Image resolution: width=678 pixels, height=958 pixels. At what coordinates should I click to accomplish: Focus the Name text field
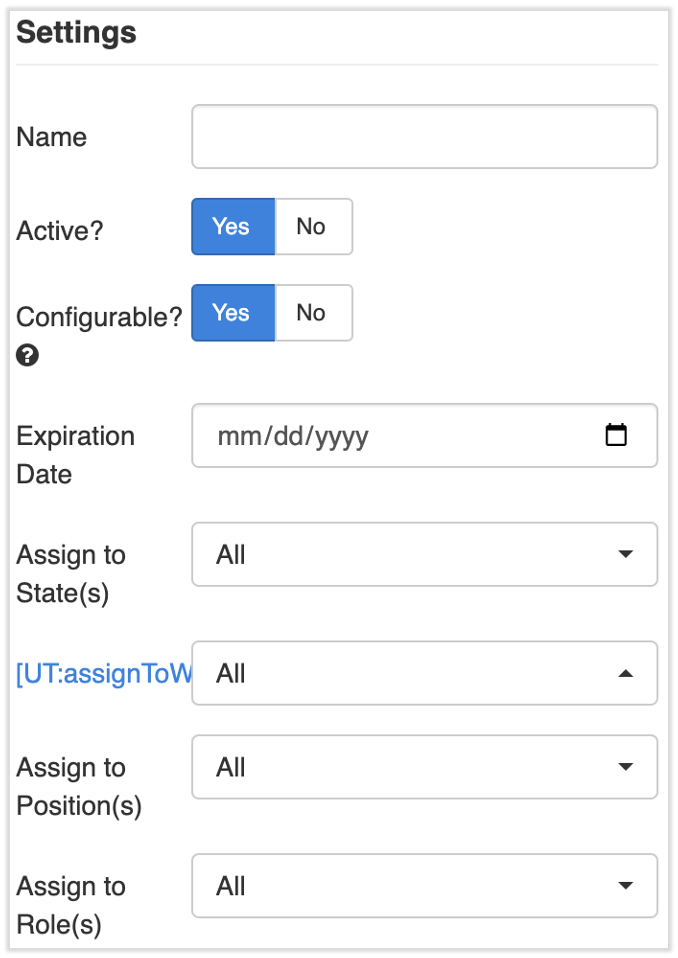[x=424, y=137]
